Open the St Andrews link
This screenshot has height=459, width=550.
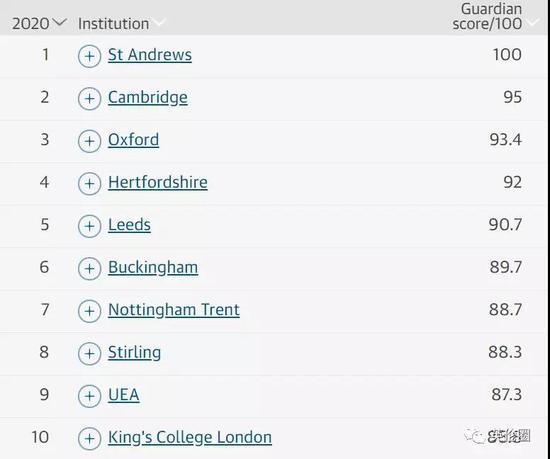coord(150,55)
